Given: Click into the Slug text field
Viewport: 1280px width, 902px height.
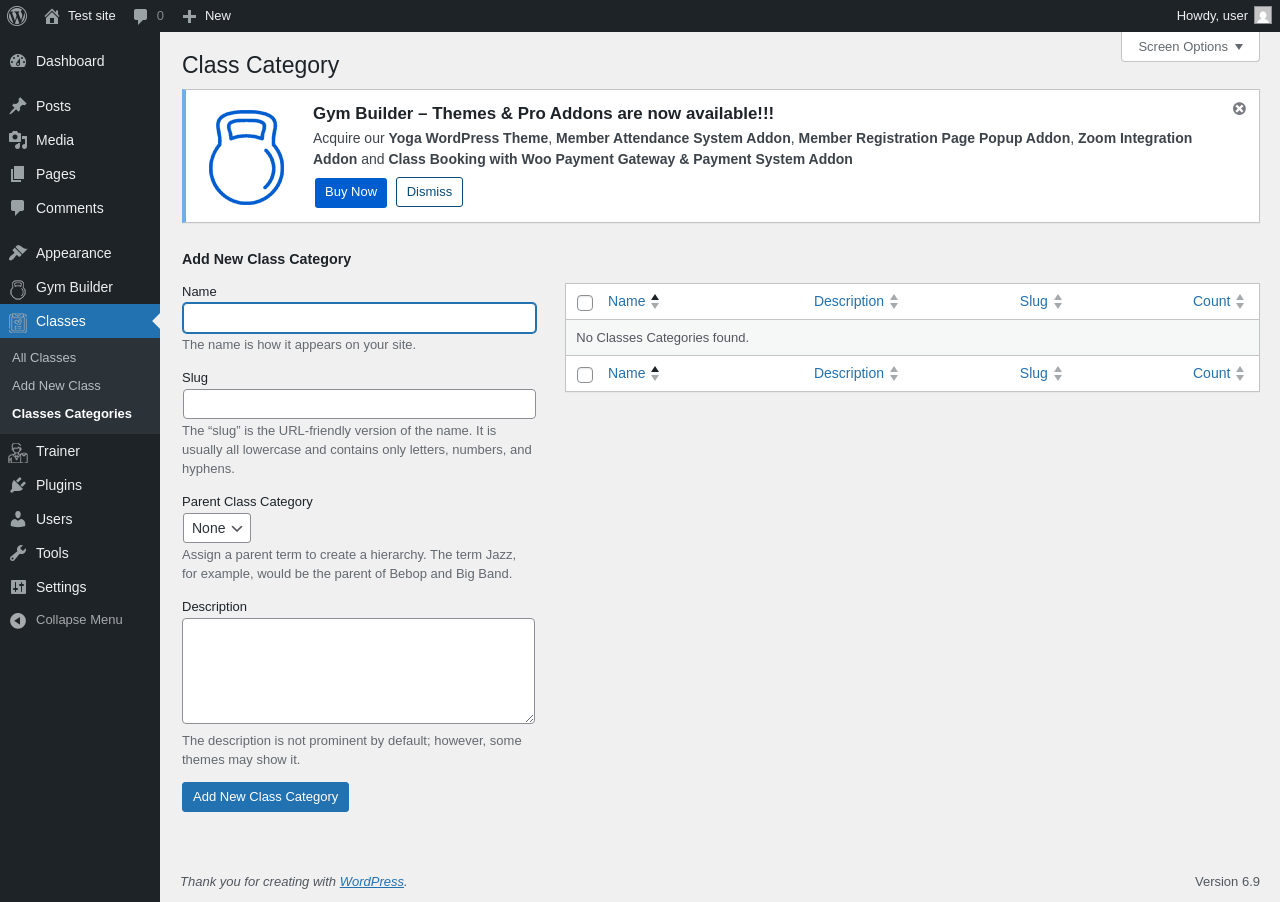Looking at the screenshot, I should pyautogui.click(x=359, y=404).
